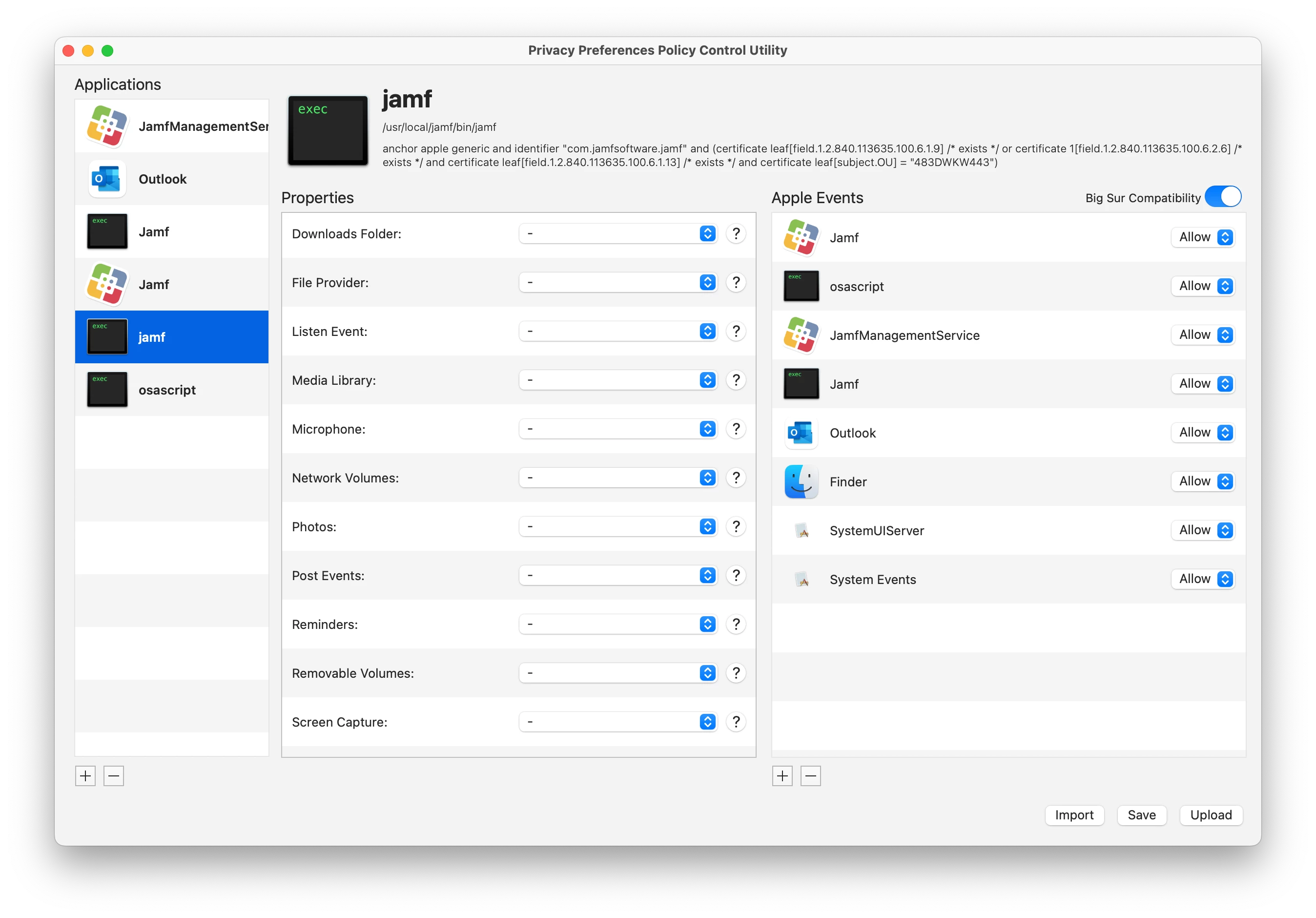Change Allow setting for exec Jamf event
The height and width of the screenshot is (918, 1316).
[1203, 383]
